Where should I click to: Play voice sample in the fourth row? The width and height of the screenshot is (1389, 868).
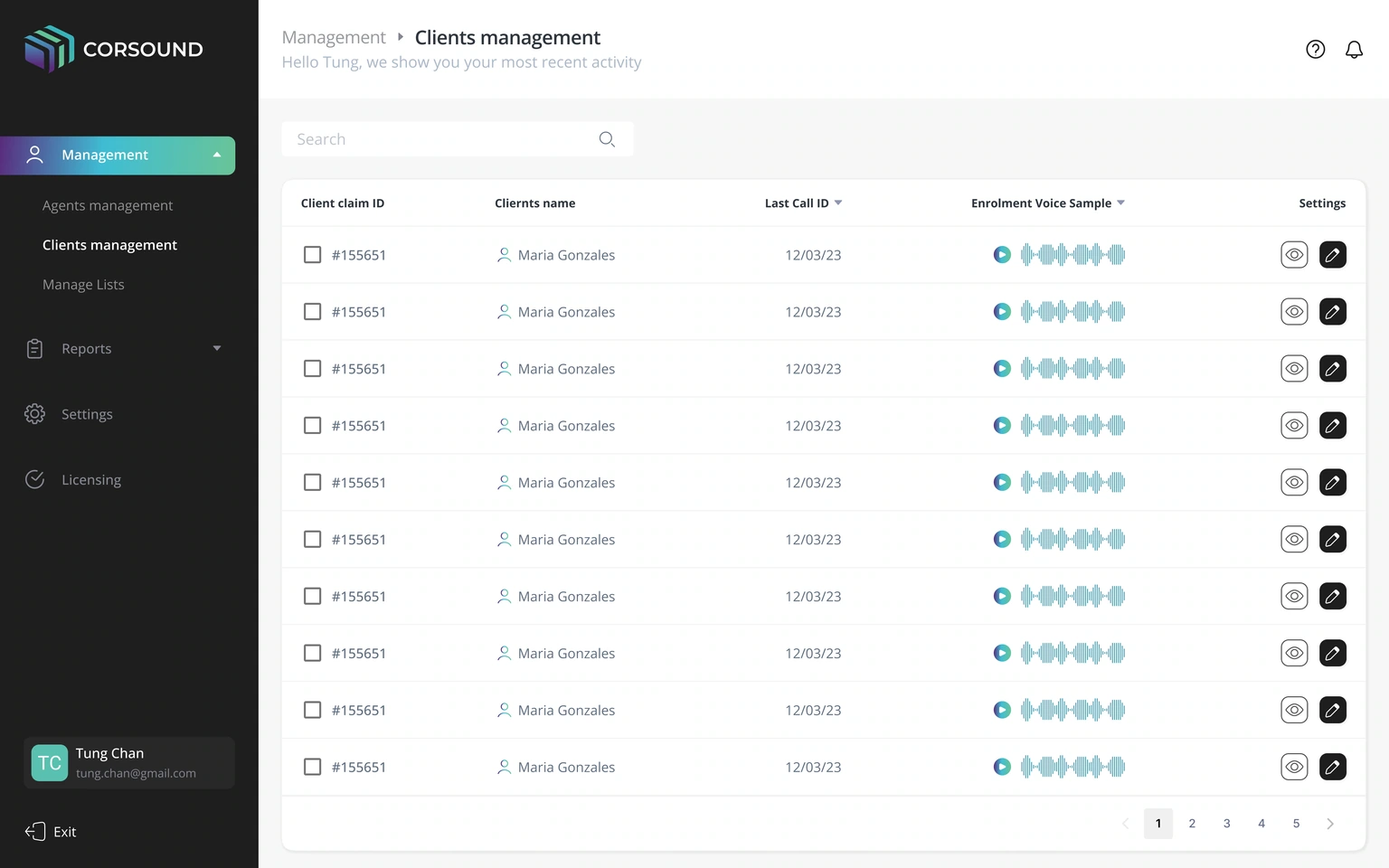(1002, 426)
